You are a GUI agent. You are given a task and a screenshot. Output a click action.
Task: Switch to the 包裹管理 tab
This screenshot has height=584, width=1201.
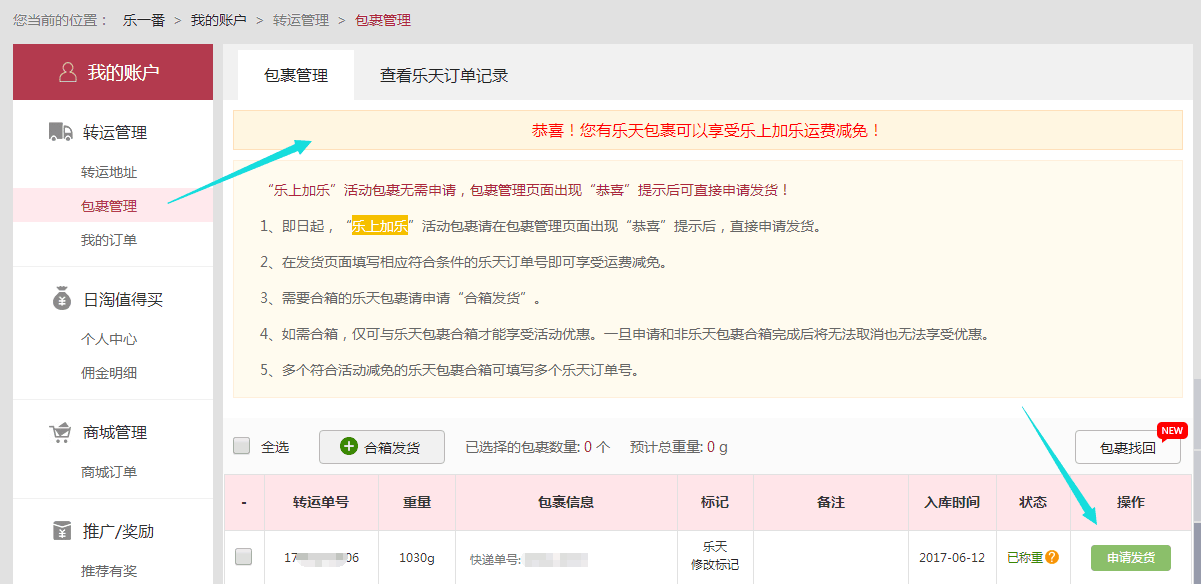point(296,75)
